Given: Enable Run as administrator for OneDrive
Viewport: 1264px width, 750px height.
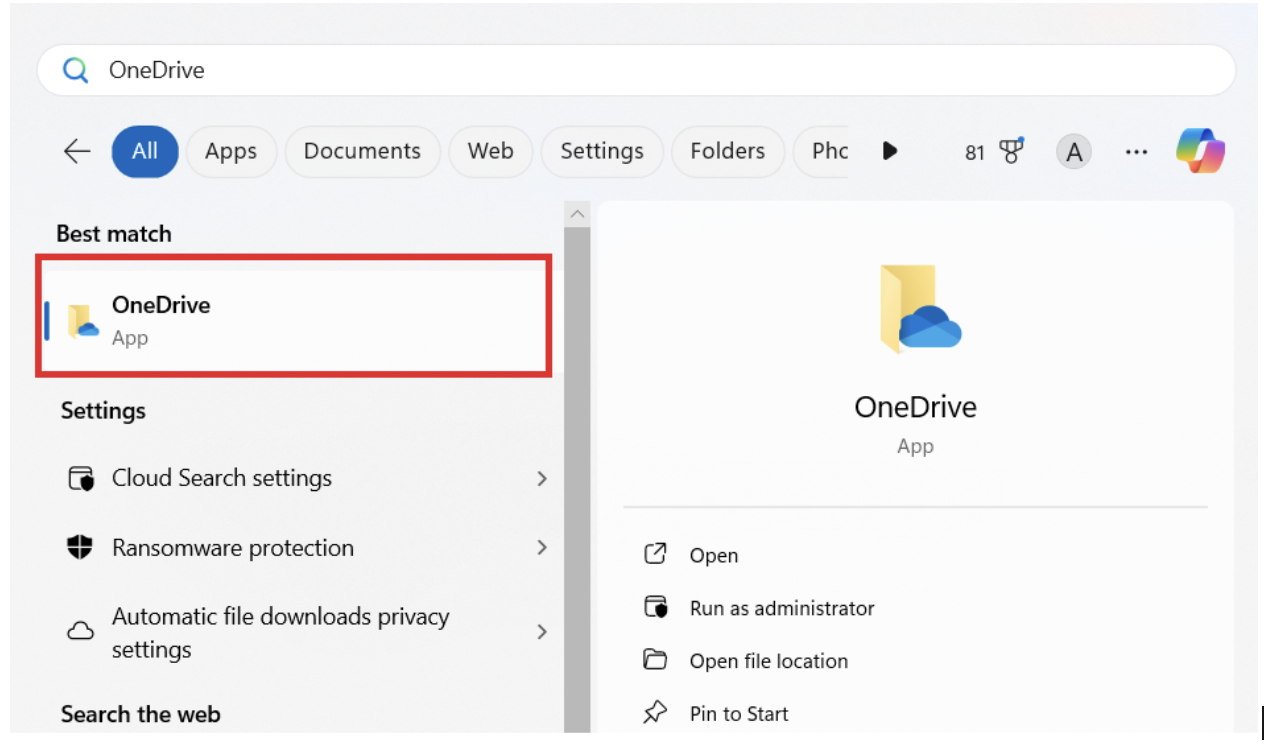Looking at the screenshot, I should point(782,607).
